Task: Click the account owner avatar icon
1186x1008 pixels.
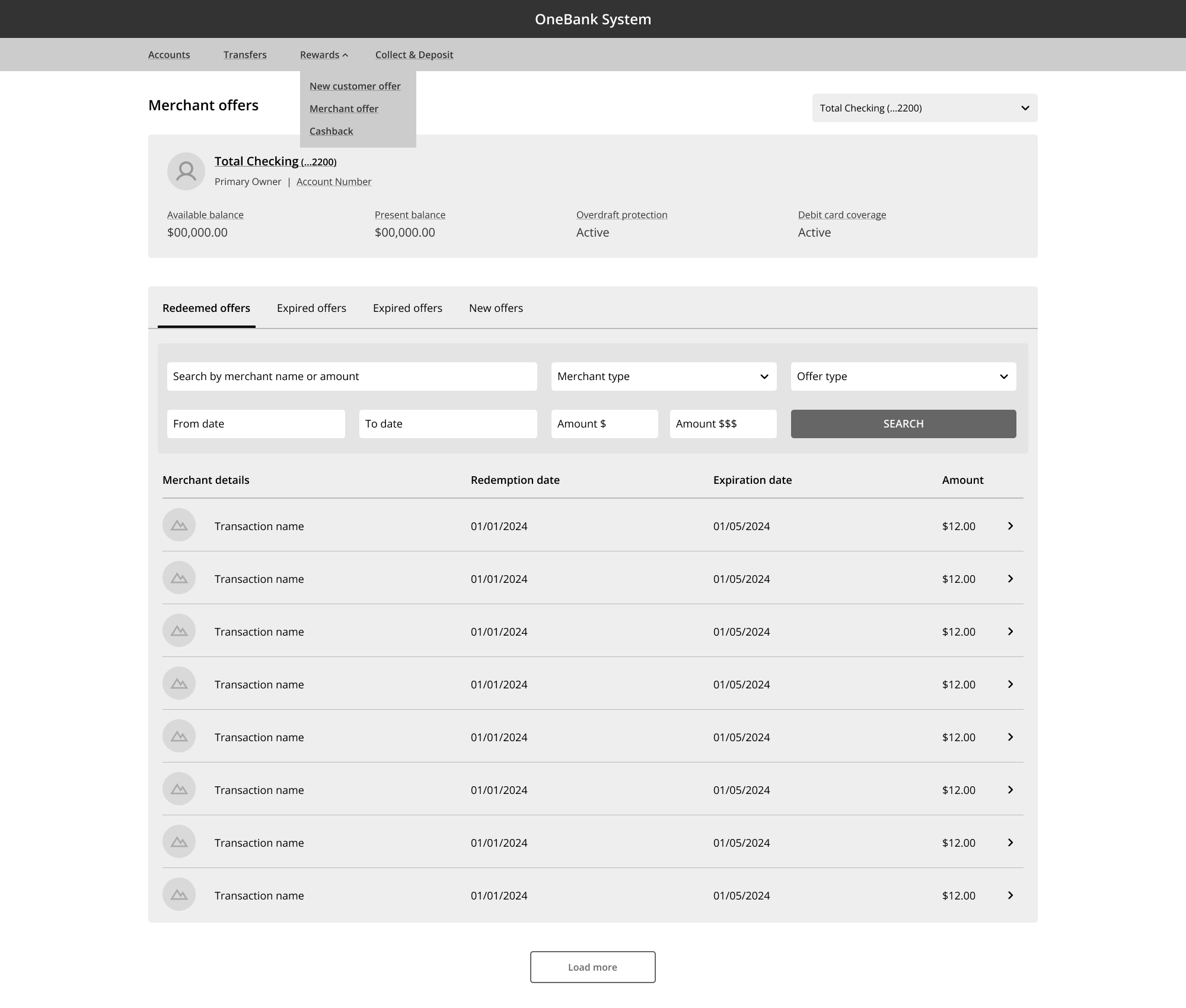Action: (x=186, y=171)
